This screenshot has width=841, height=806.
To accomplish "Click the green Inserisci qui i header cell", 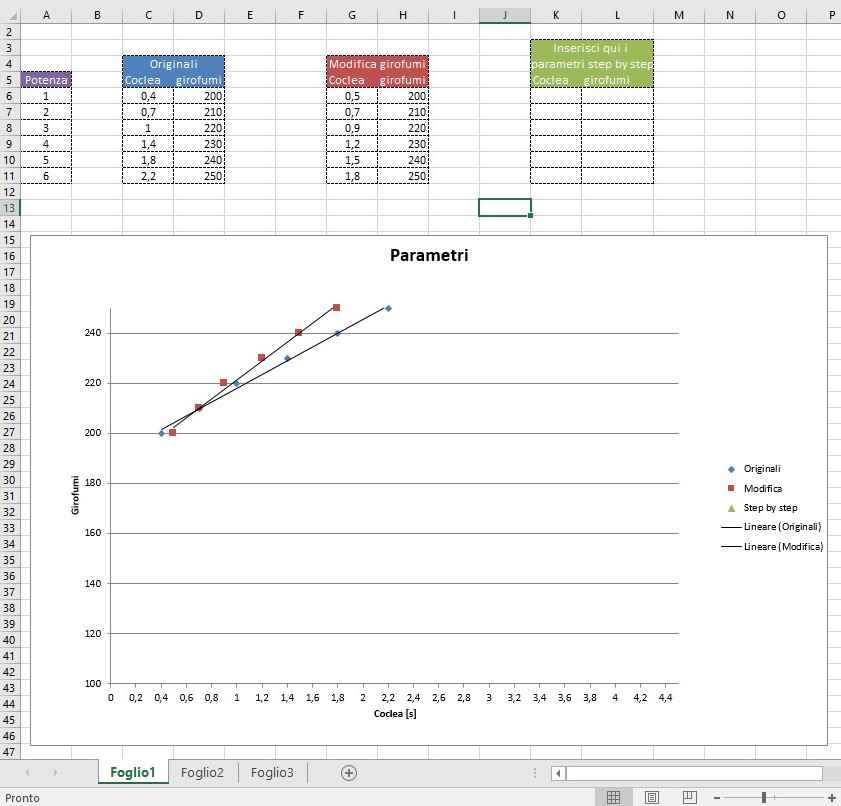I will pos(592,48).
